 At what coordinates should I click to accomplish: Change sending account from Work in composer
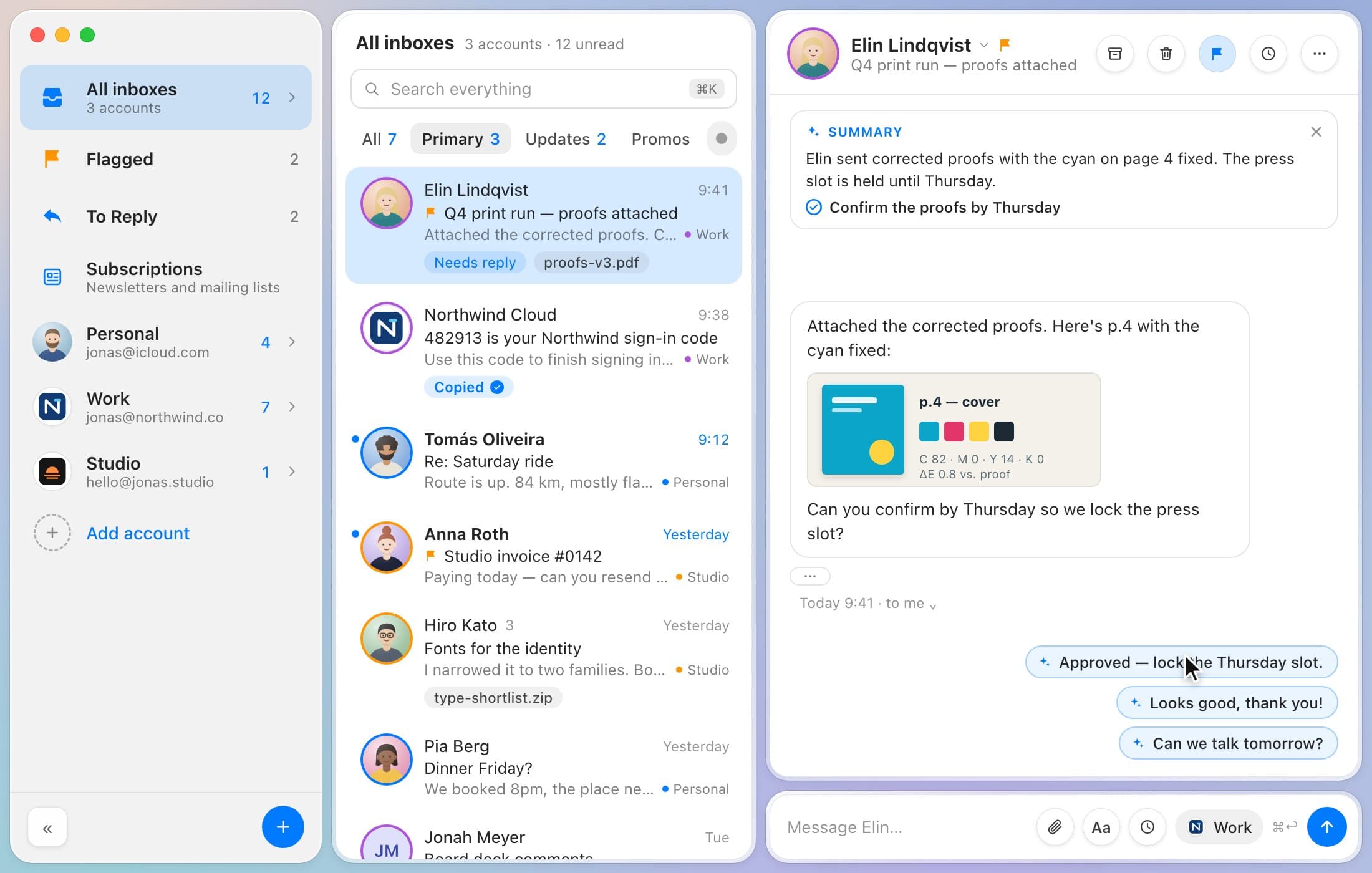(x=1219, y=827)
